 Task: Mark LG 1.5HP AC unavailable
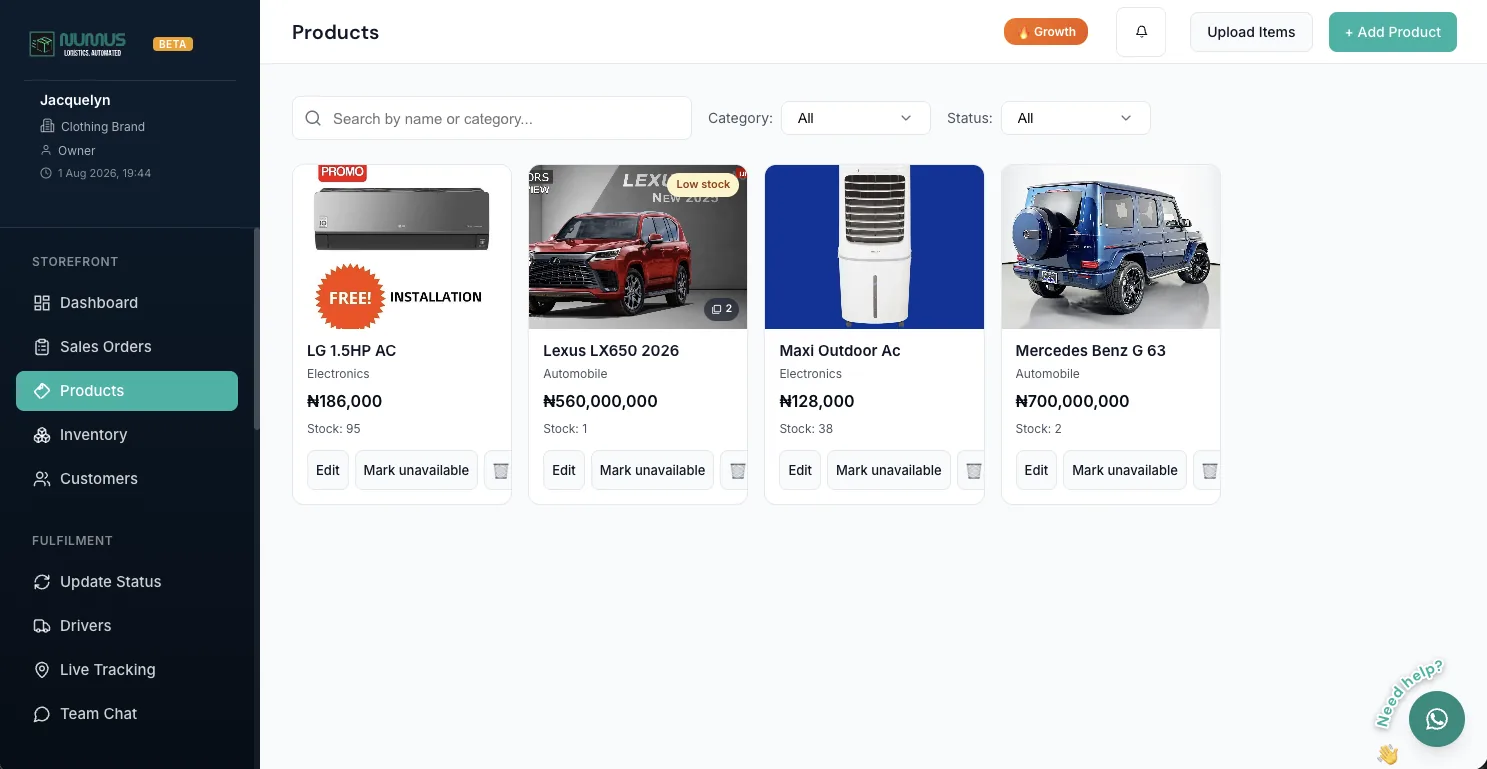tap(416, 470)
